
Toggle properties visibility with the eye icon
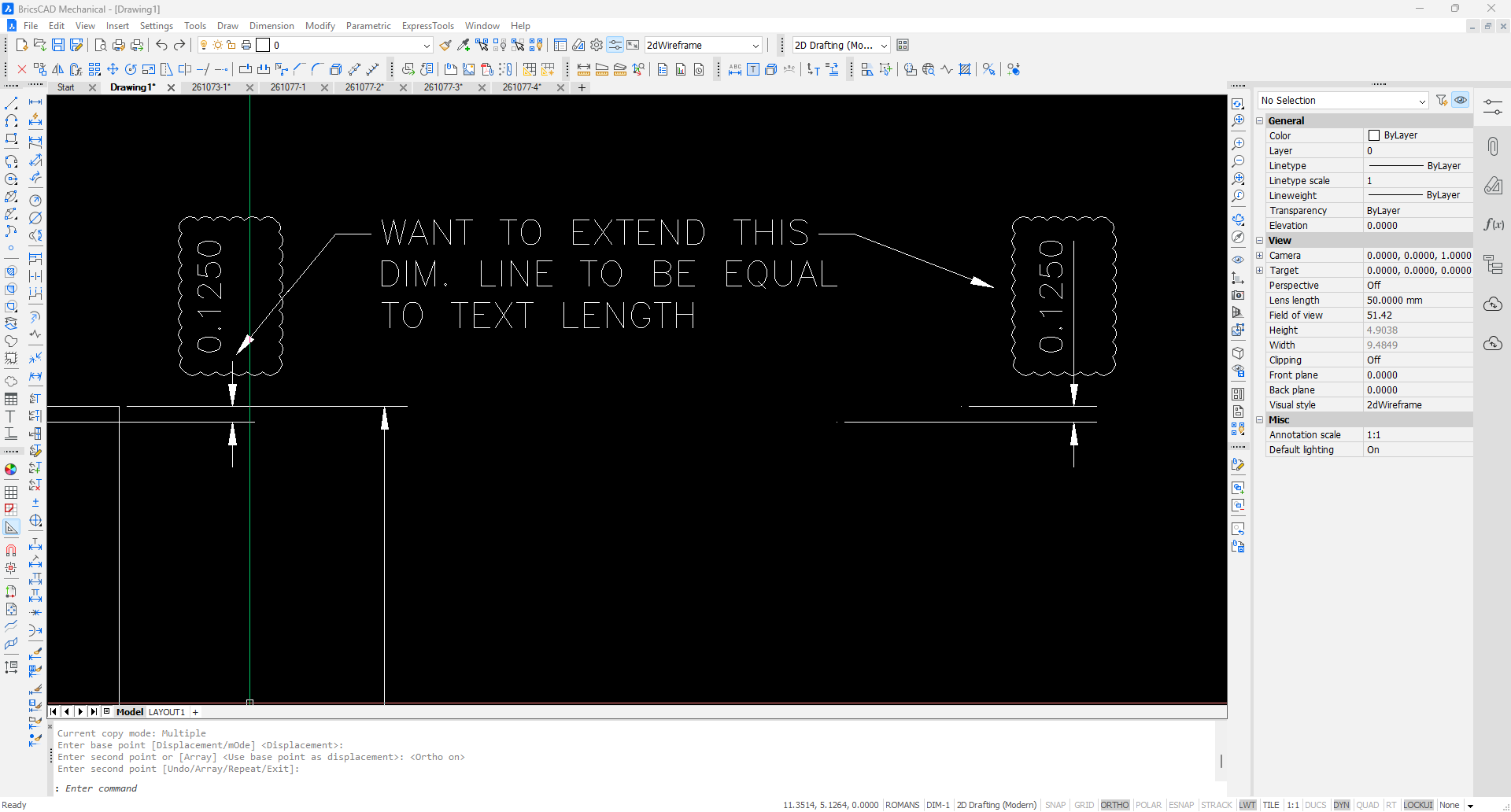click(x=1461, y=100)
